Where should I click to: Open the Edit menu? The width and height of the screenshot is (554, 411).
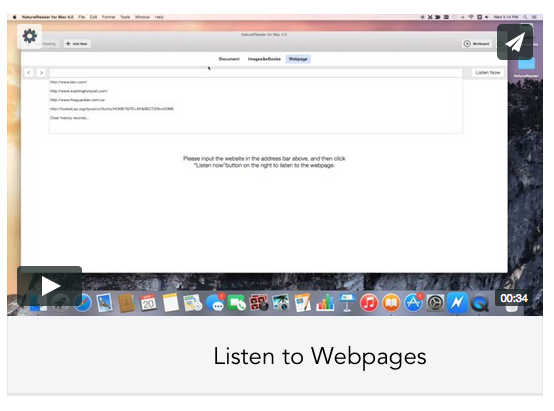pyautogui.click(x=93, y=17)
